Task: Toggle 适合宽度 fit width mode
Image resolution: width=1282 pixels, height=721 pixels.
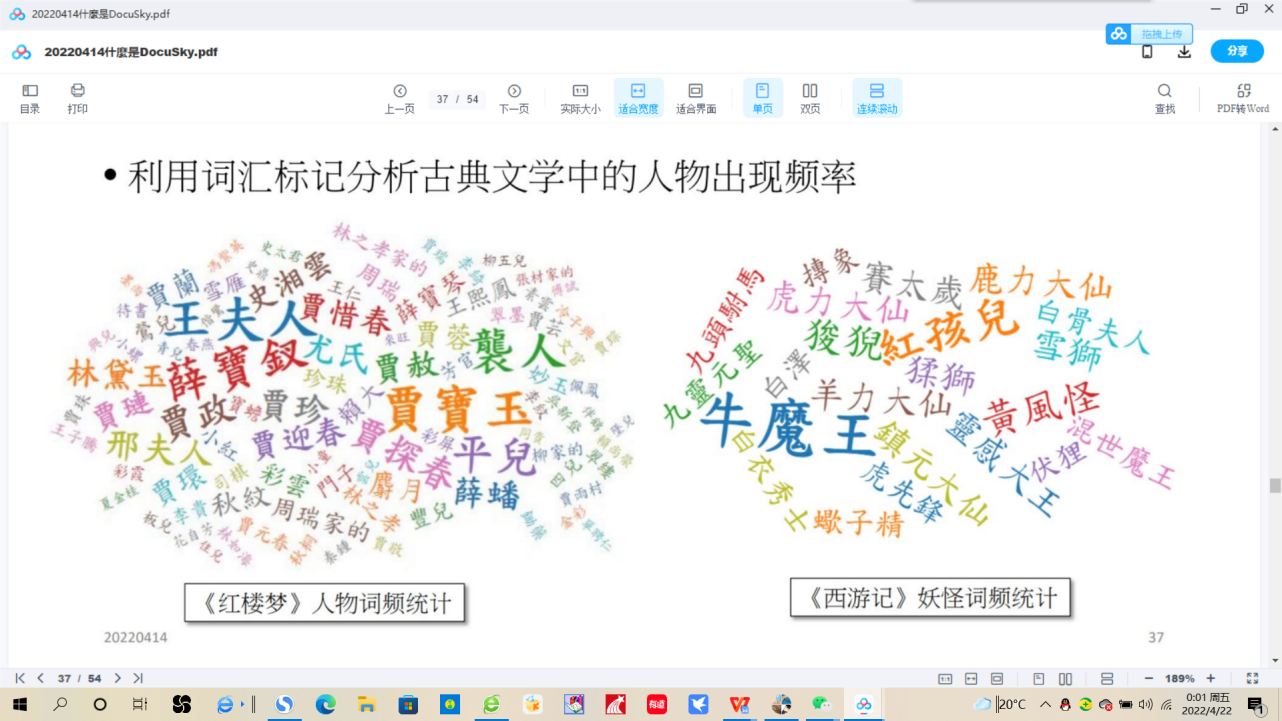Action: pyautogui.click(x=638, y=98)
